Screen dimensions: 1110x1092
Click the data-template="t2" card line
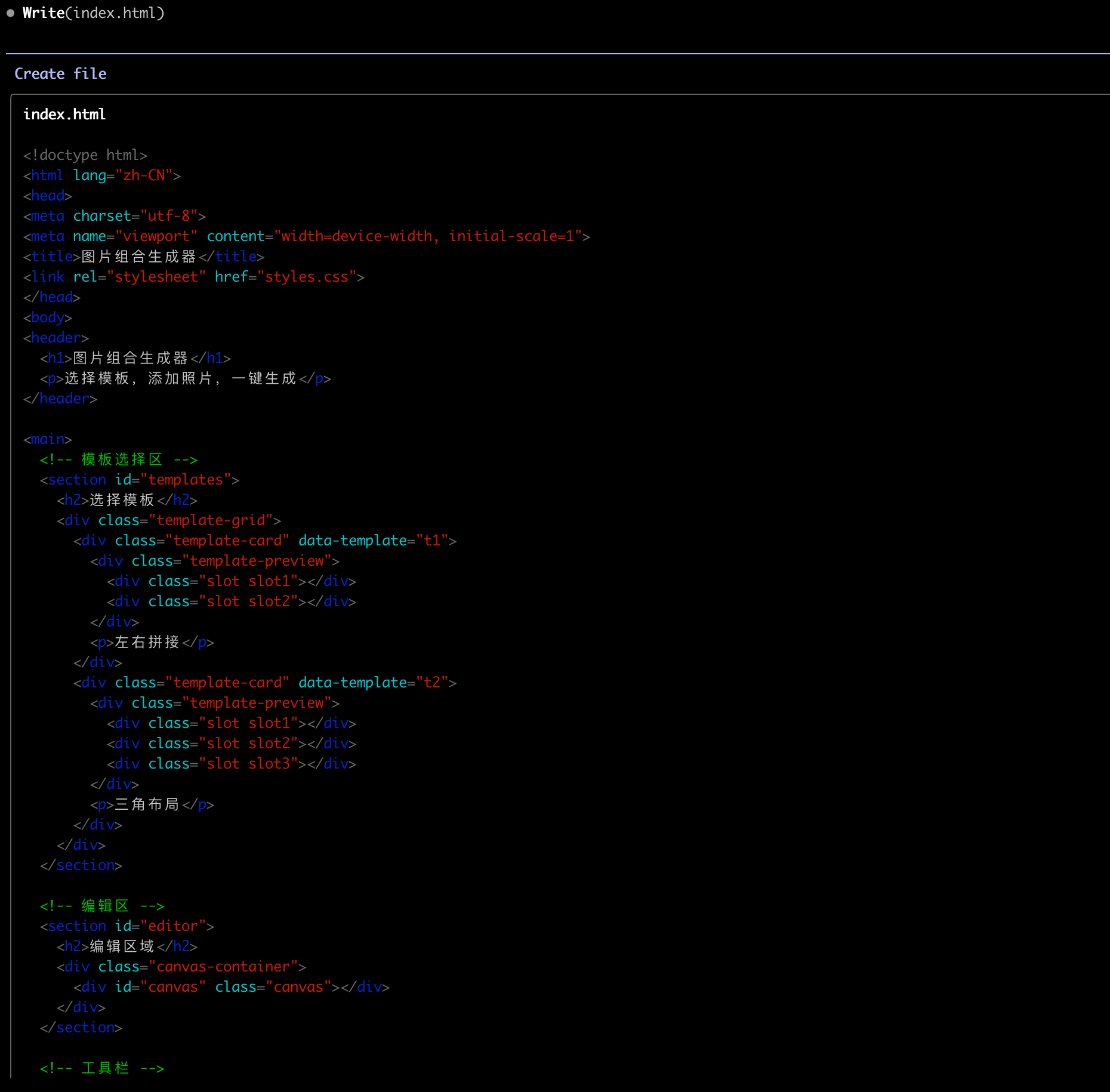[x=264, y=683]
